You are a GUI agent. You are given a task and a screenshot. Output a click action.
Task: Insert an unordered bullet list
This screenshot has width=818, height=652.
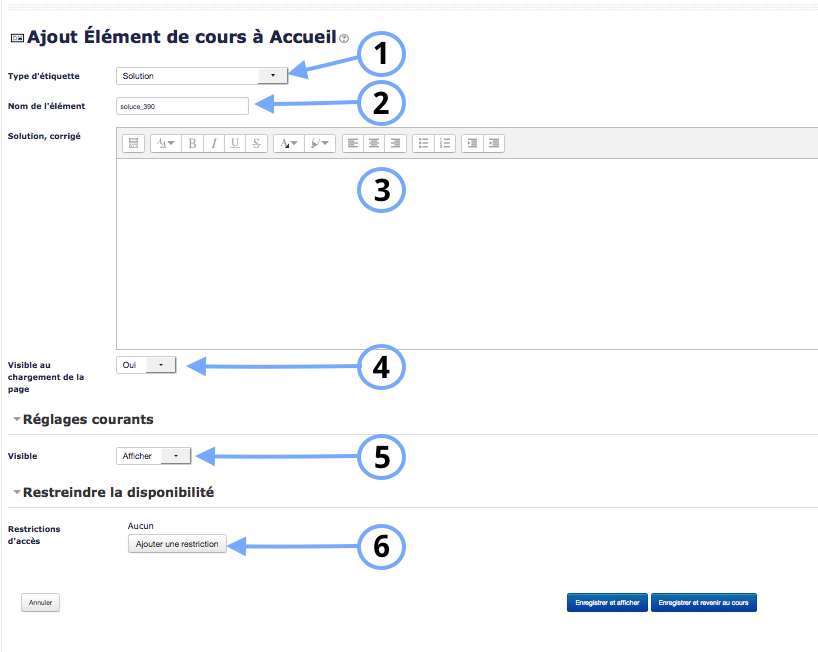424,144
